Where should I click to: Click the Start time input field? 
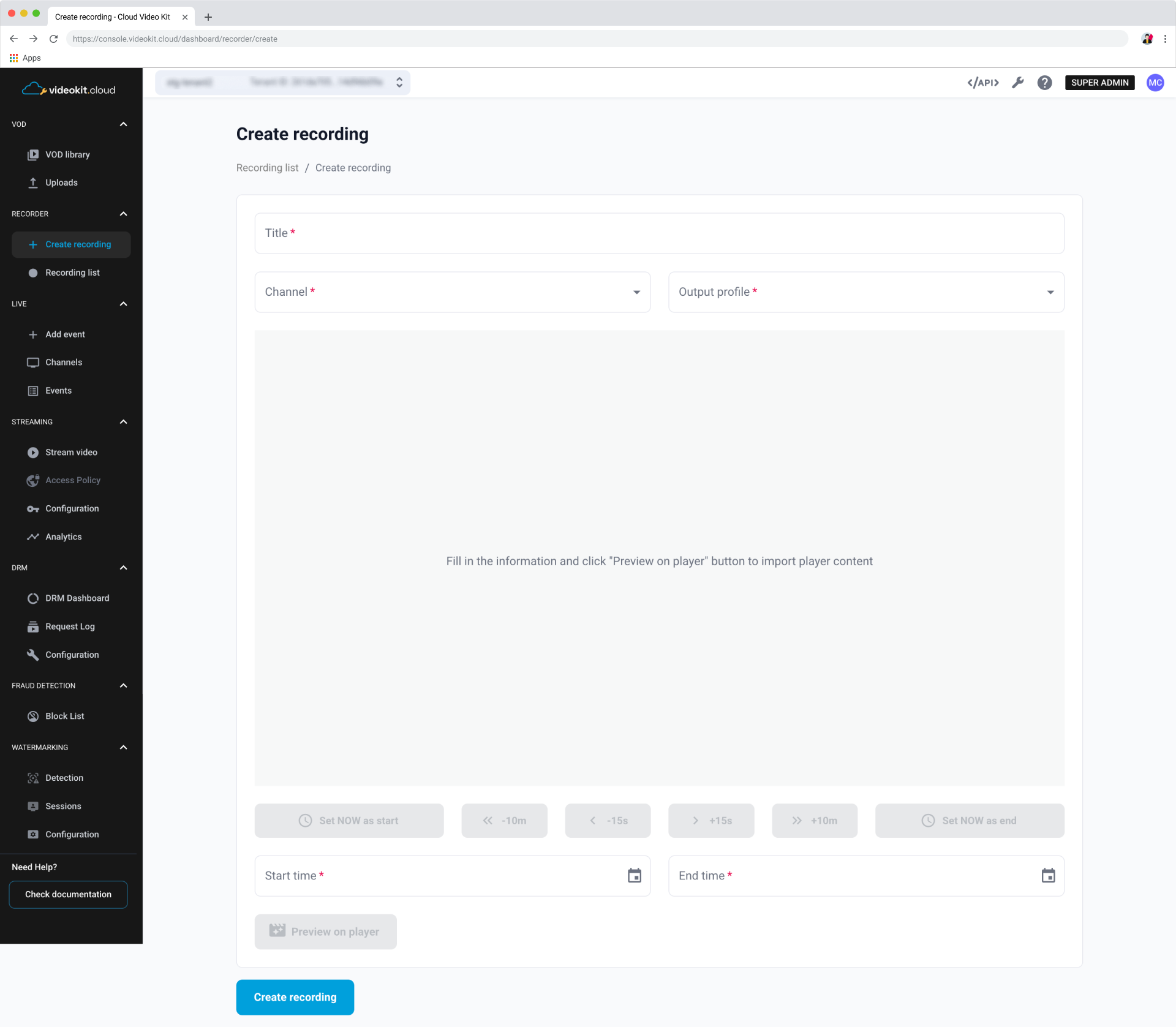pos(453,876)
